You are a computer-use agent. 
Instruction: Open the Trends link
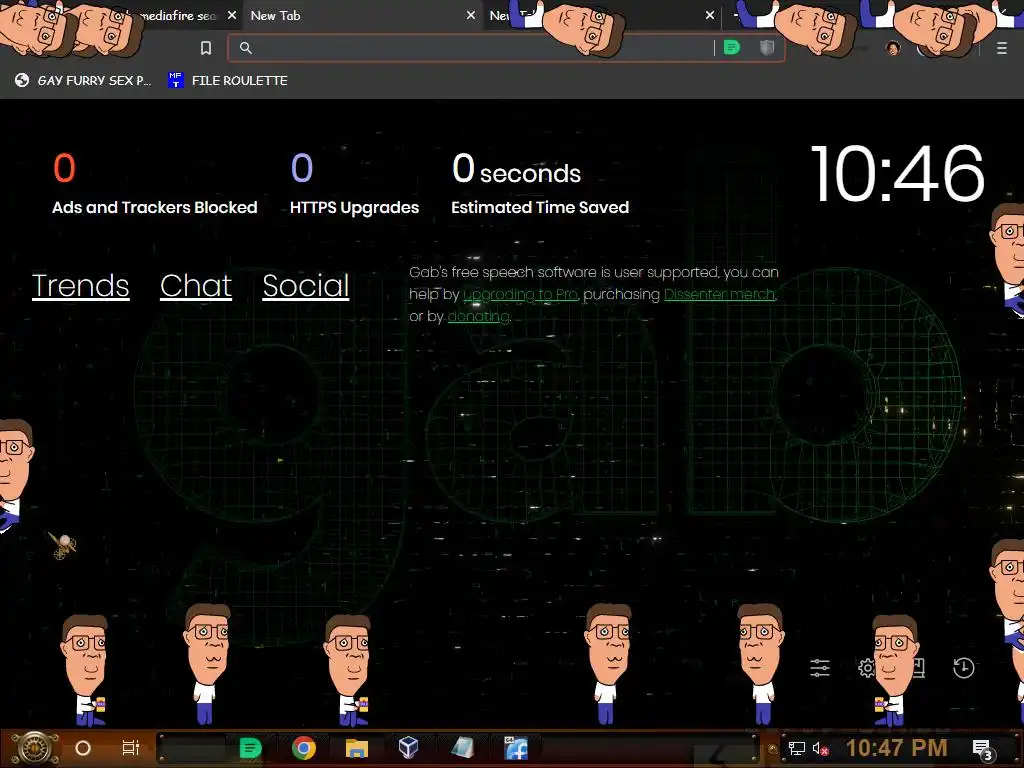[80, 285]
